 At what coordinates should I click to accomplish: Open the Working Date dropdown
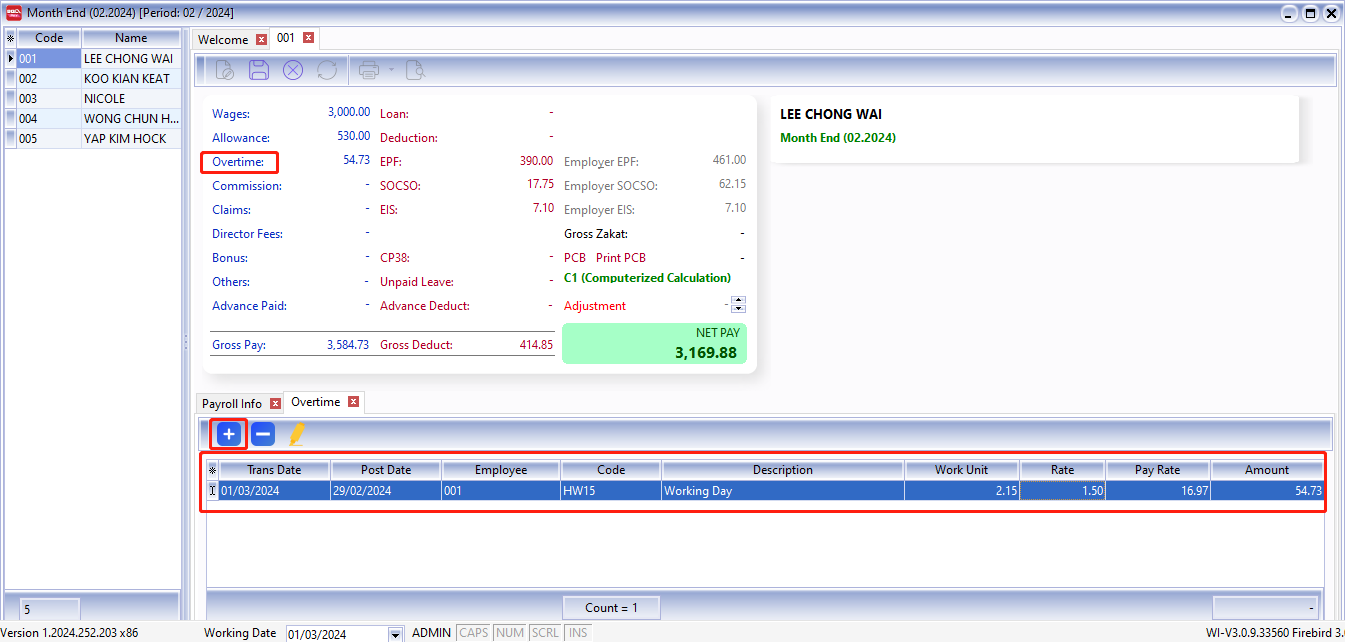[x=393, y=633]
